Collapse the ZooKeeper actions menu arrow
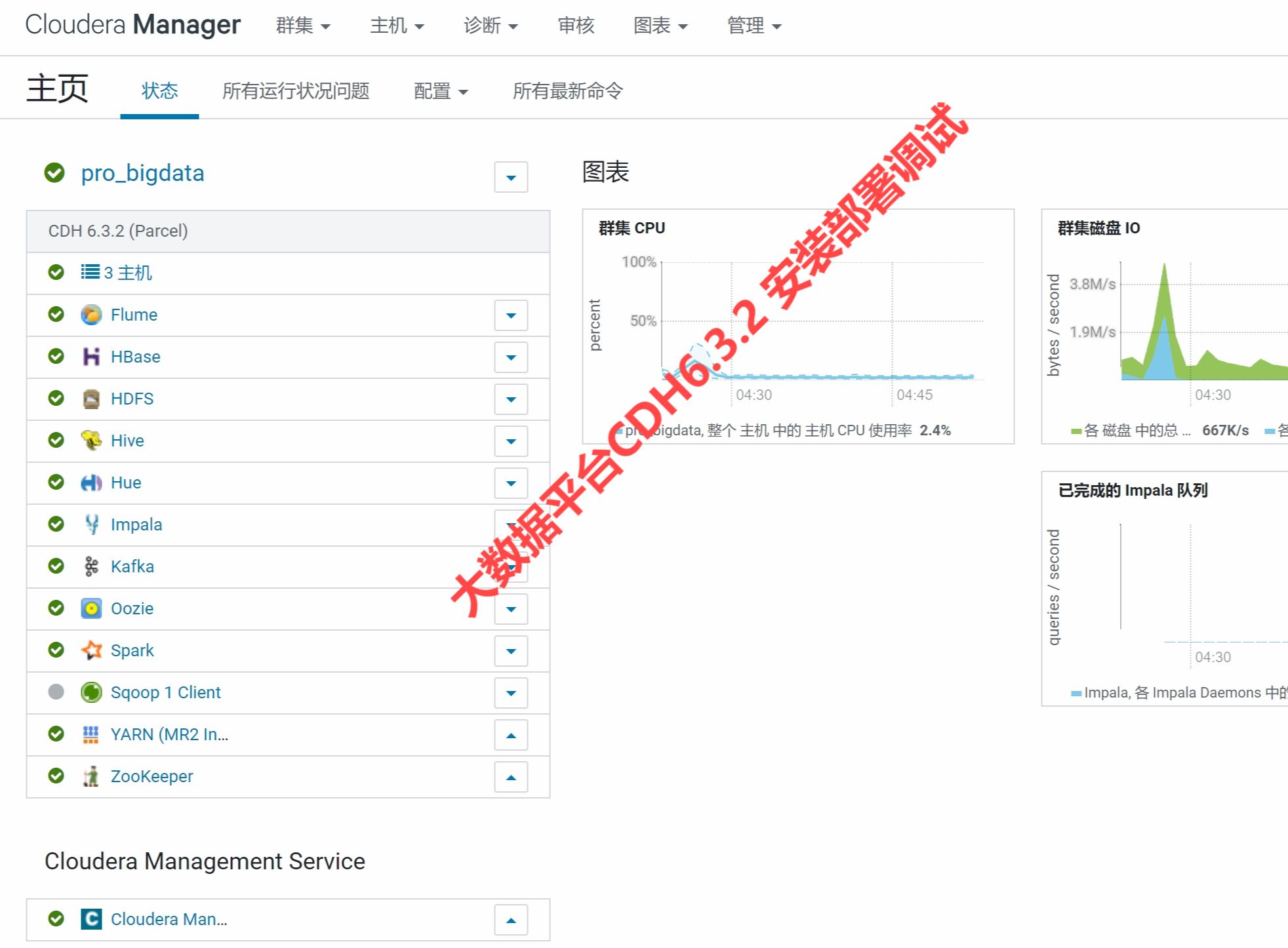 click(511, 777)
